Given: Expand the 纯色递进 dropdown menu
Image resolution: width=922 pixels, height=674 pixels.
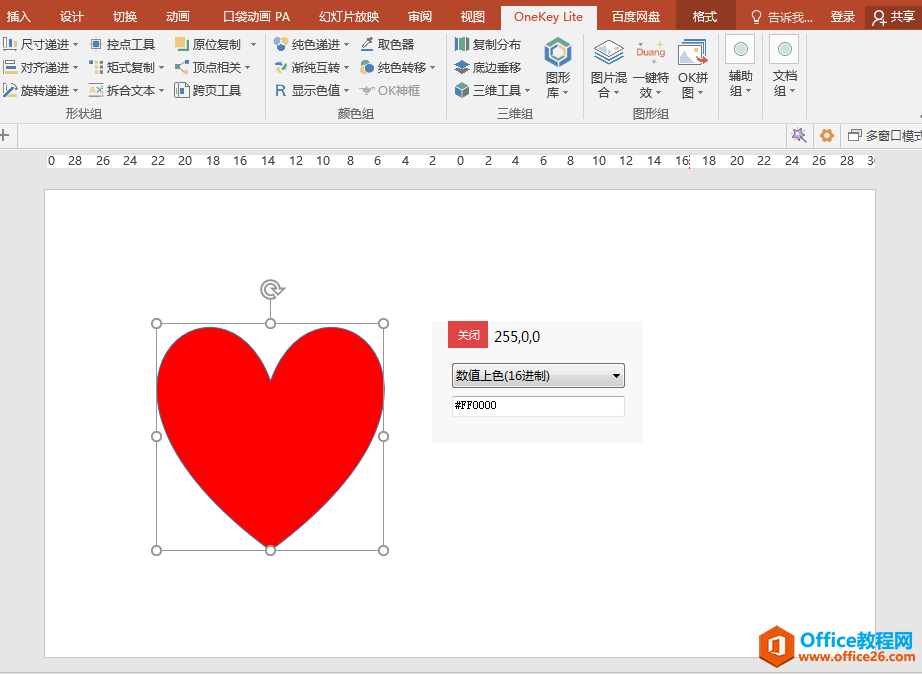Looking at the screenshot, I should 312,44.
